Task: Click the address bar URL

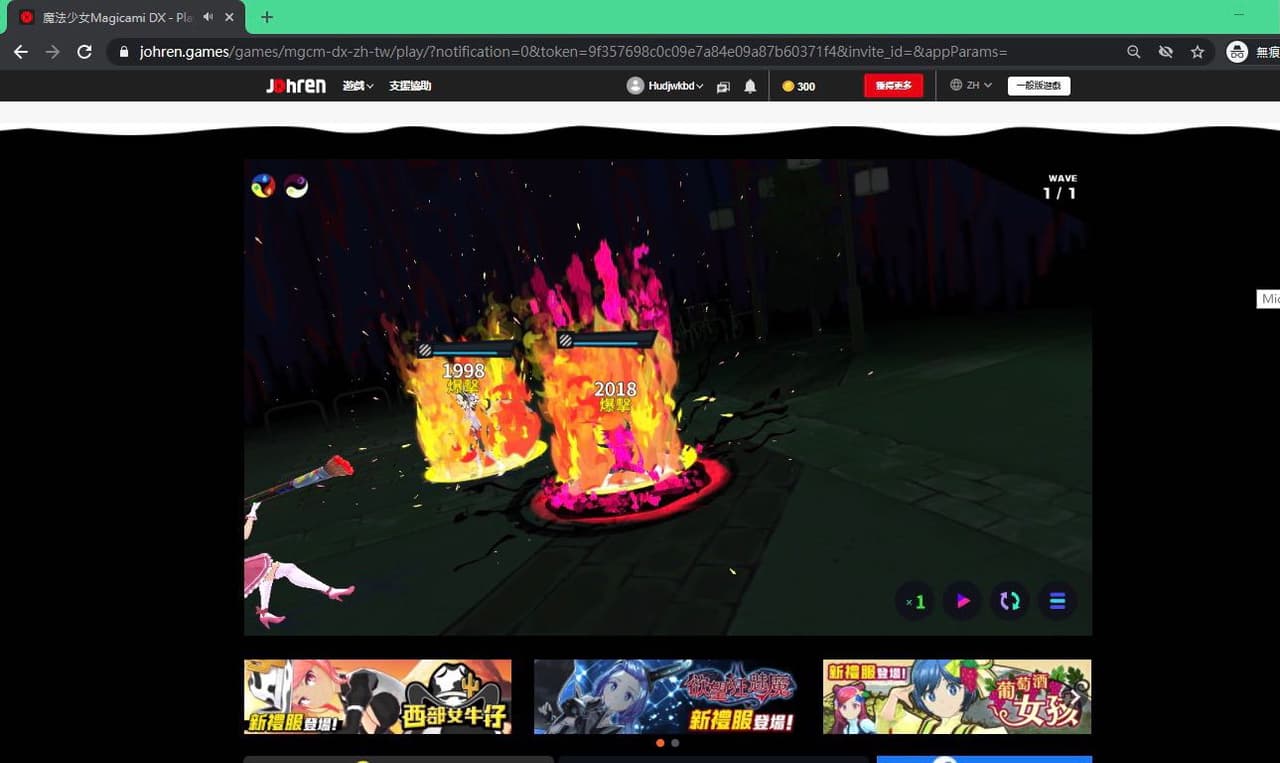Action: click(x=573, y=52)
